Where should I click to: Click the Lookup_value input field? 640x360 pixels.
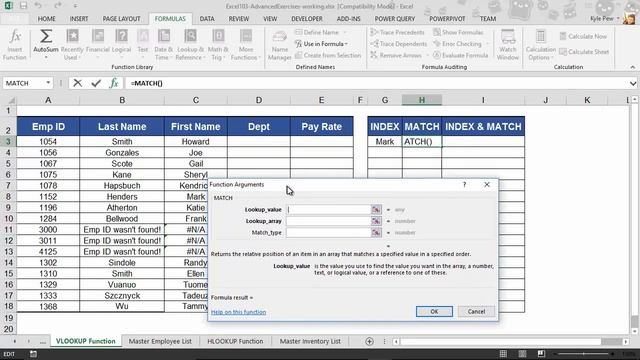(329, 209)
